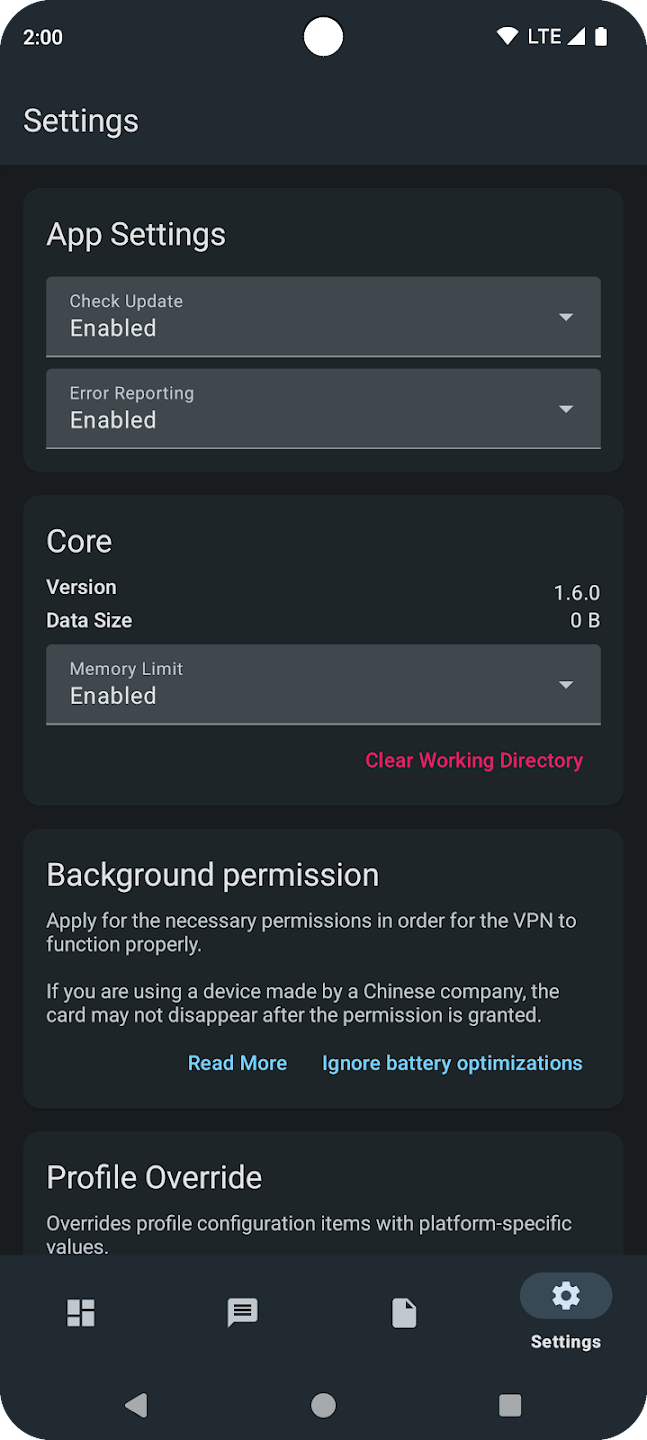
Task: Open the Read More link
Action: pyautogui.click(x=237, y=1062)
